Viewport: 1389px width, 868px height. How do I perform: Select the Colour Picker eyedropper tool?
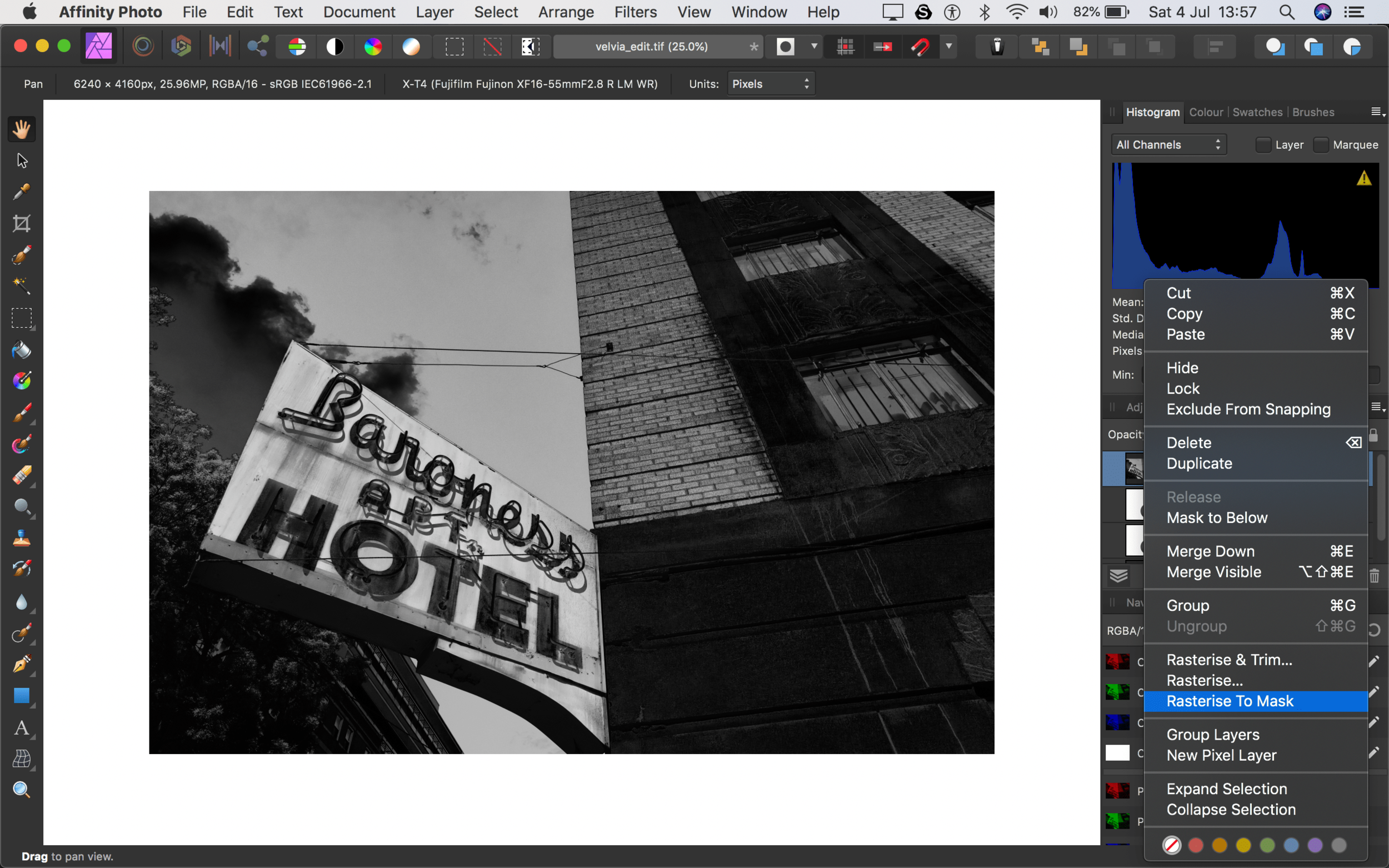pyautogui.click(x=22, y=191)
